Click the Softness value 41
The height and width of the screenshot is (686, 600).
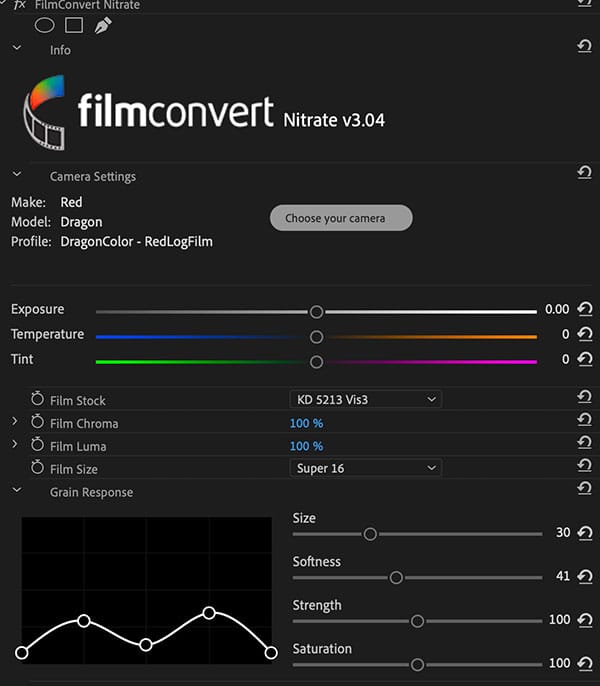(563, 576)
